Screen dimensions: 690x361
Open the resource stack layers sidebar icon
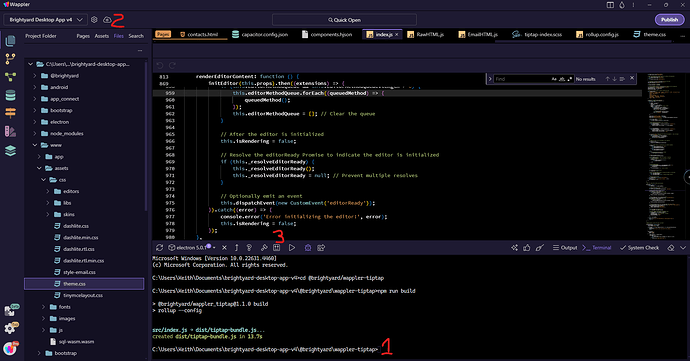11,151
